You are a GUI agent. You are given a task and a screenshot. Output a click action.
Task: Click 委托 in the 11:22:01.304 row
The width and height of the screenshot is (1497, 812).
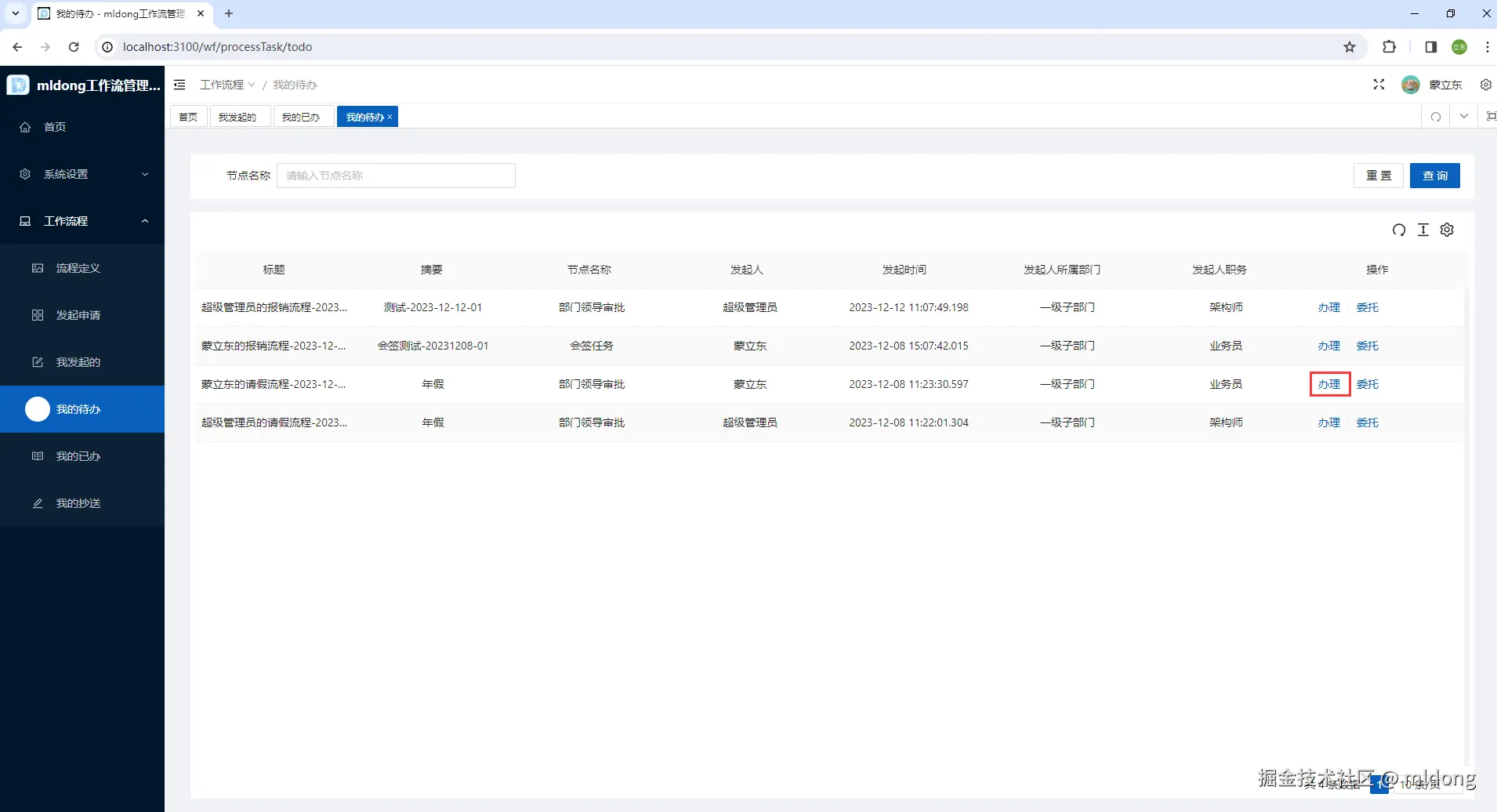[1368, 422]
